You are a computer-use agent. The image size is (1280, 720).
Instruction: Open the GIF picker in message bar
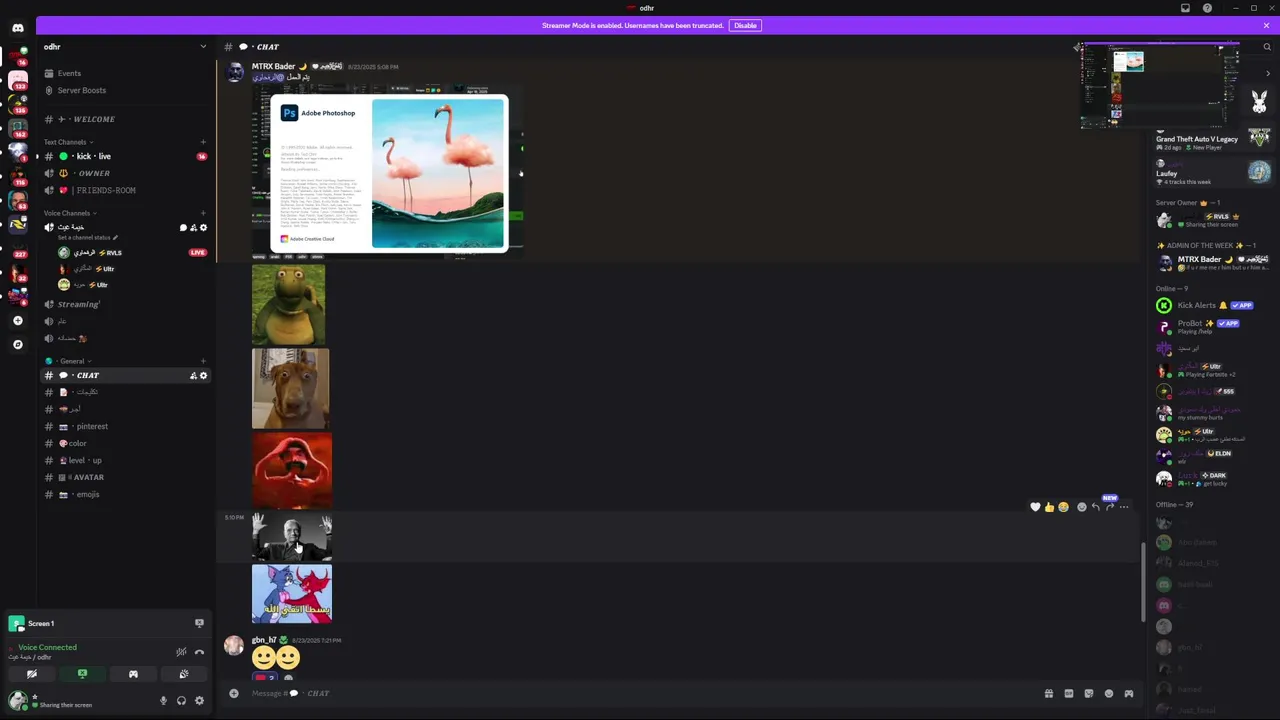pyautogui.click(x=1068, y=693)
